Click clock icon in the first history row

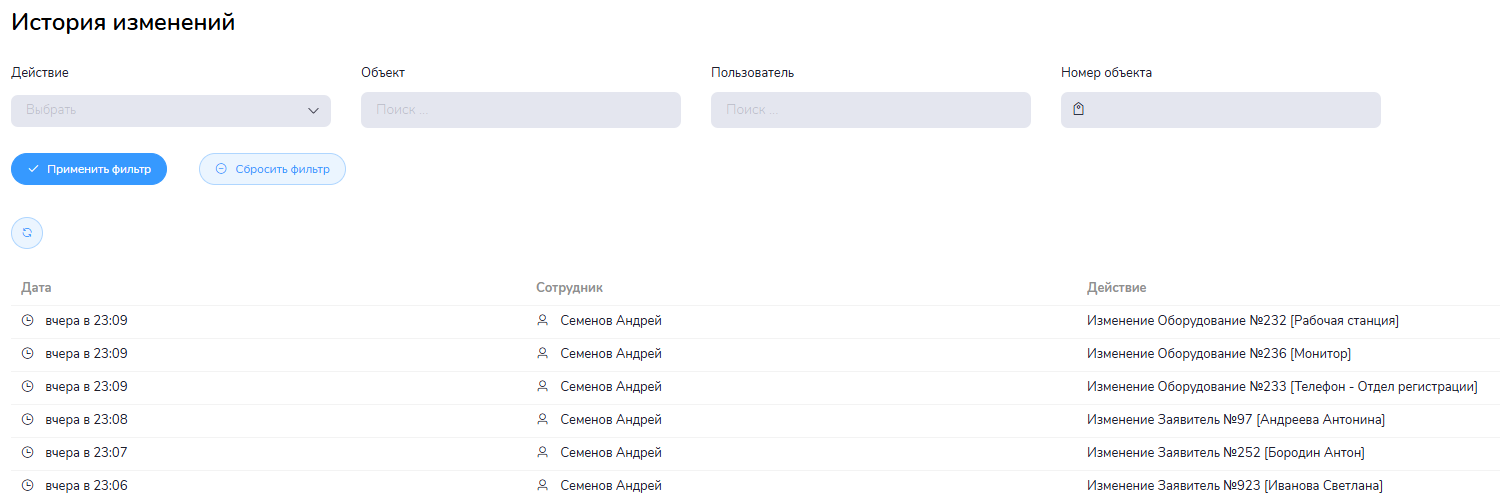(x=28, y=321)
